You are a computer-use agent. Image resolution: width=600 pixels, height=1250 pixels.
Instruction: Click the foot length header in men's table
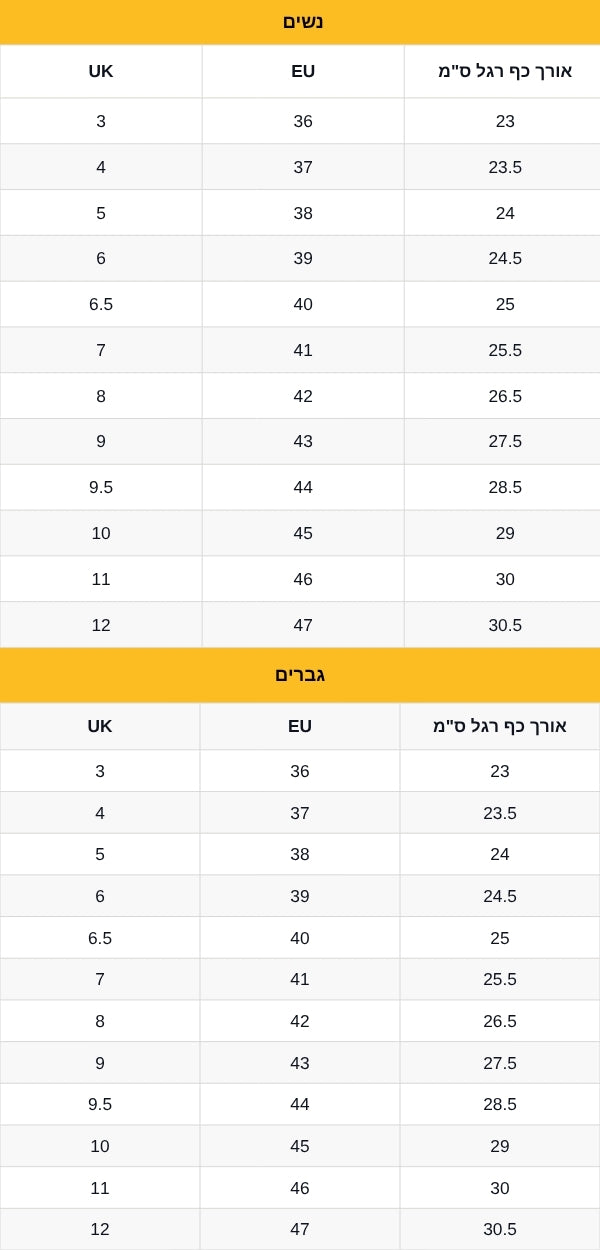click(500, 726)
